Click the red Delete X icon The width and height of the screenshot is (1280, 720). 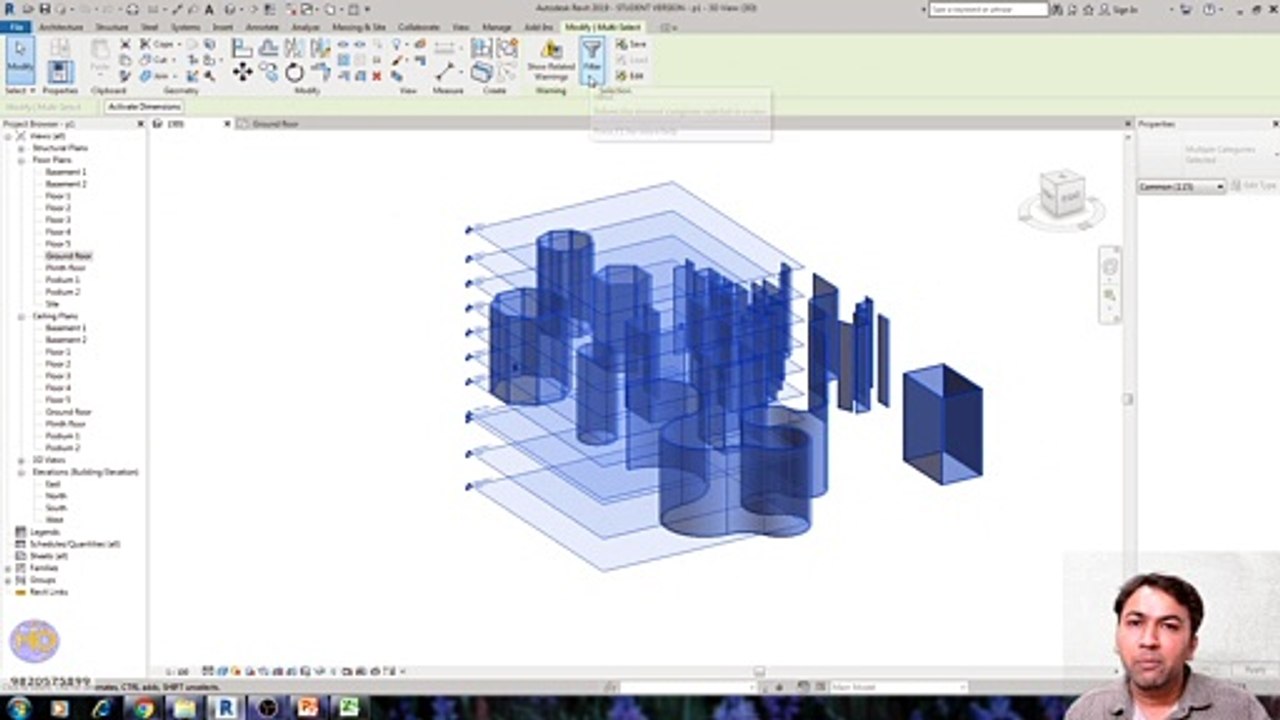pyautogui.click(x=376, y=76)
